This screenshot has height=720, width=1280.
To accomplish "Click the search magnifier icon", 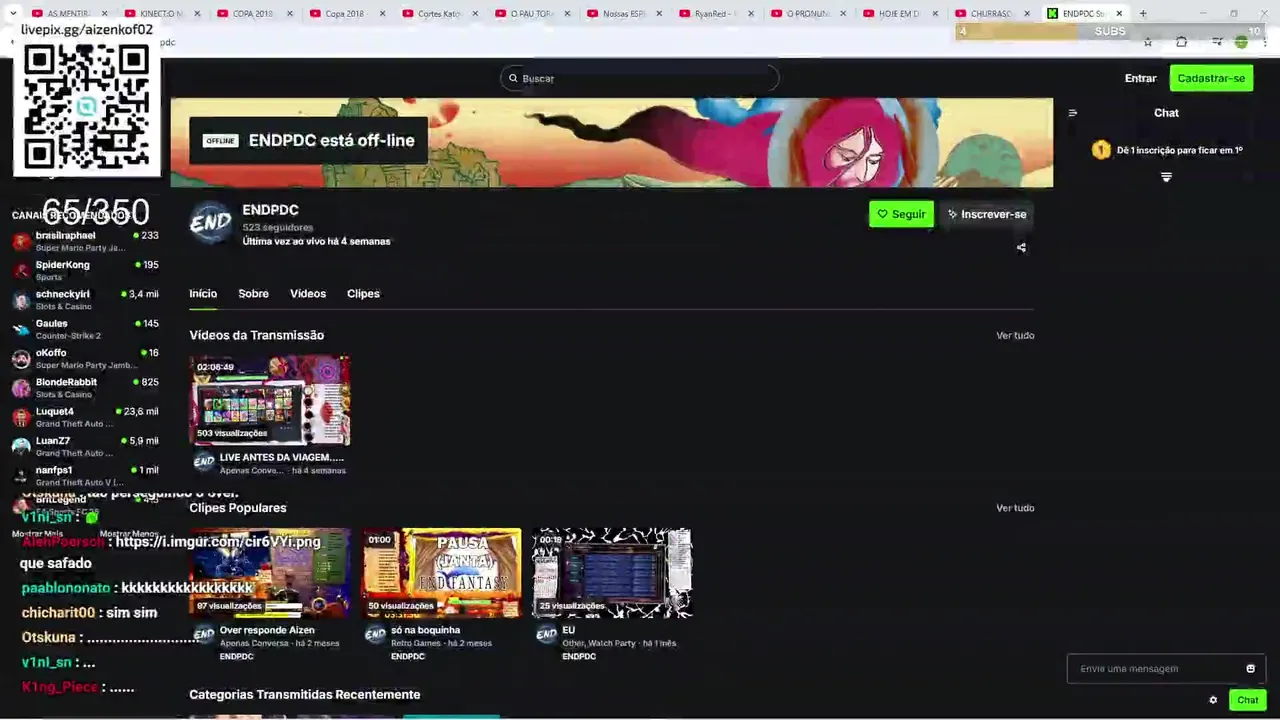I will [x=513, y=78].
